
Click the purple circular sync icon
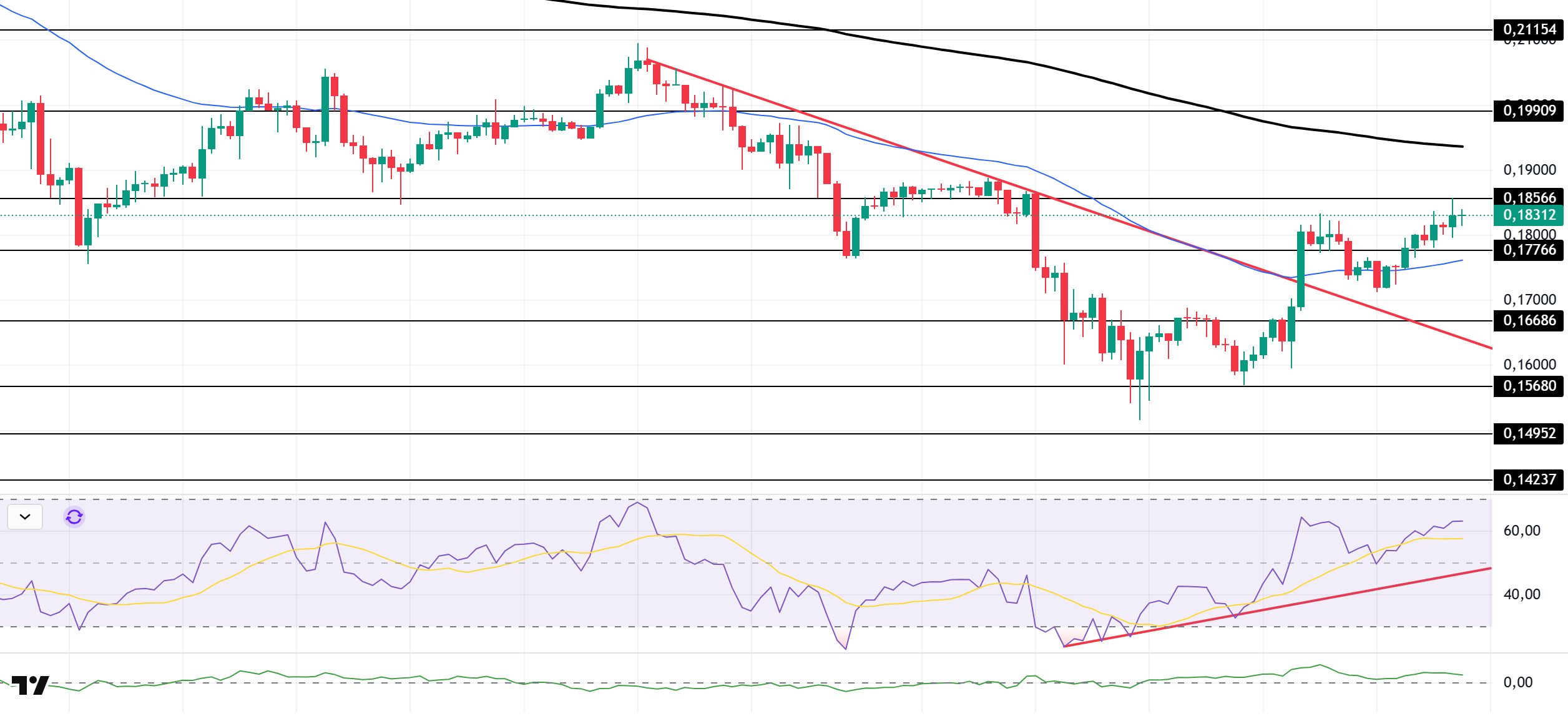pos(74,517)
